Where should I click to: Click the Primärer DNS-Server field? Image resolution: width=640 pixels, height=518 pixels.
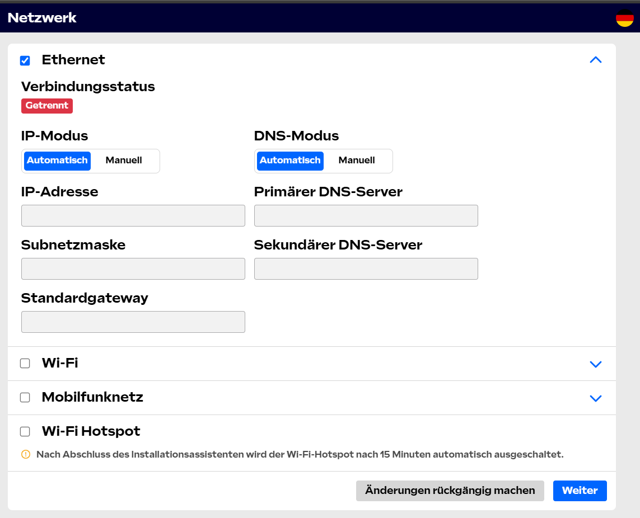366,216
